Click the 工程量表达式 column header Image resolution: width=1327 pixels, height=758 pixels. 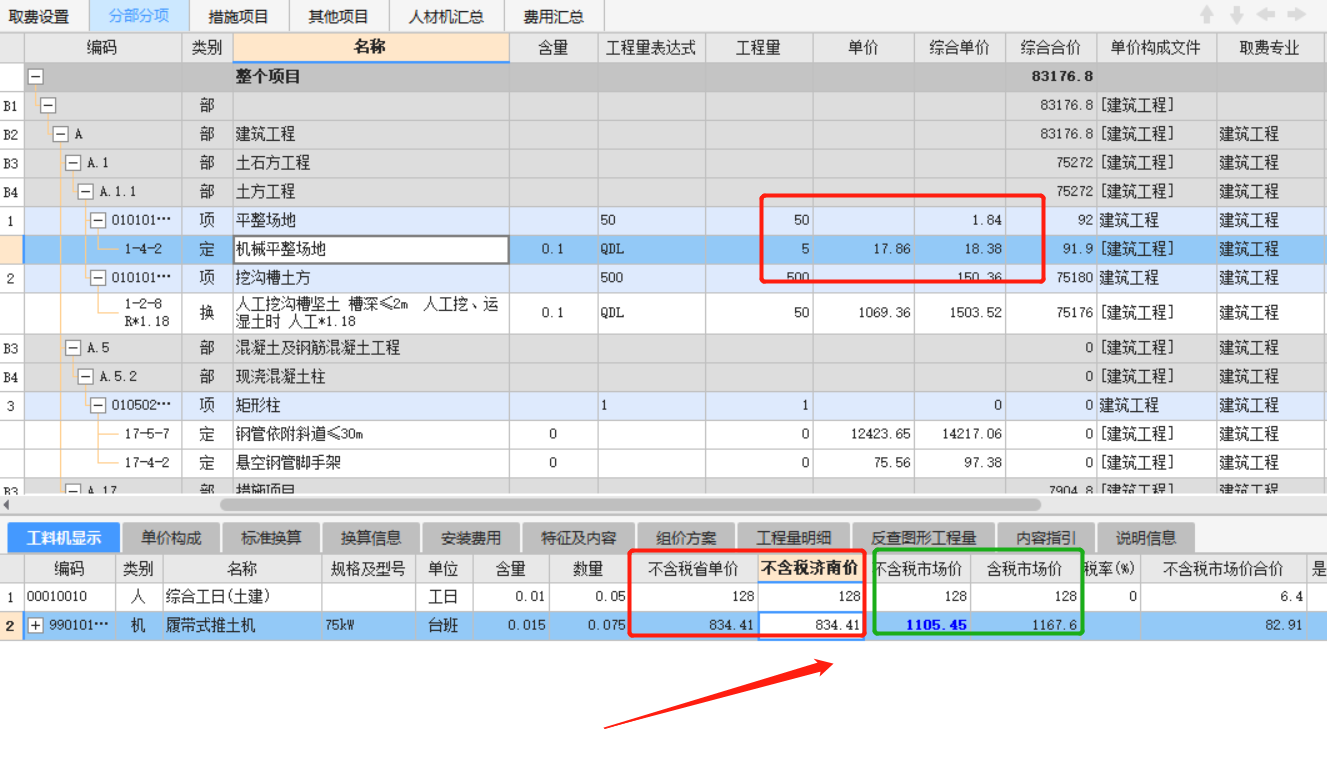pyautogui.click(x=651, y=47)
